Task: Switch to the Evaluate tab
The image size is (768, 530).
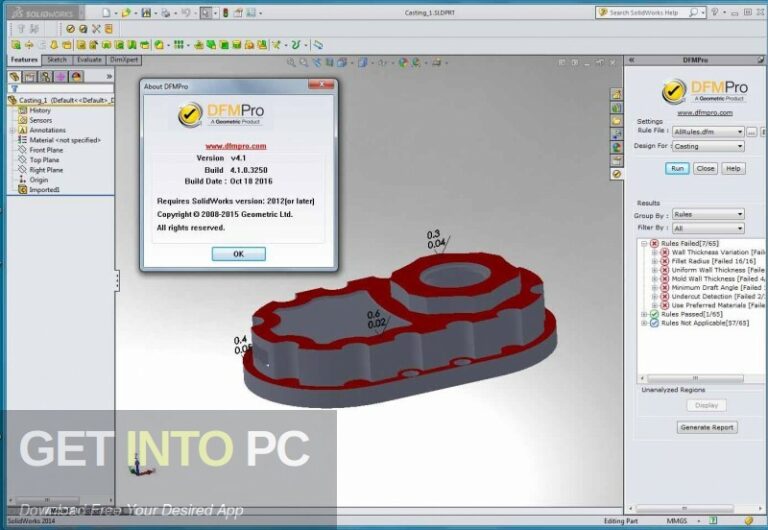Action: pyautogui.click(x=89, y=60)
